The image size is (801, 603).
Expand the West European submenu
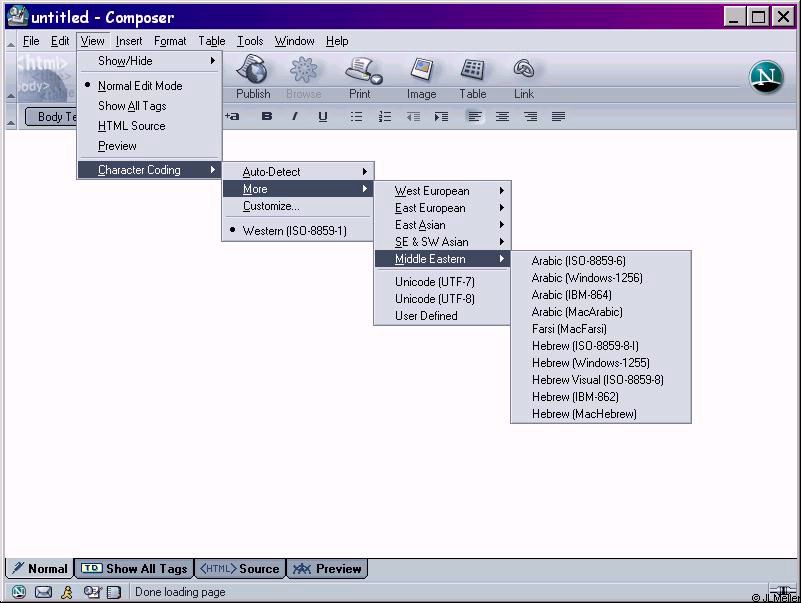click(442, 191)
